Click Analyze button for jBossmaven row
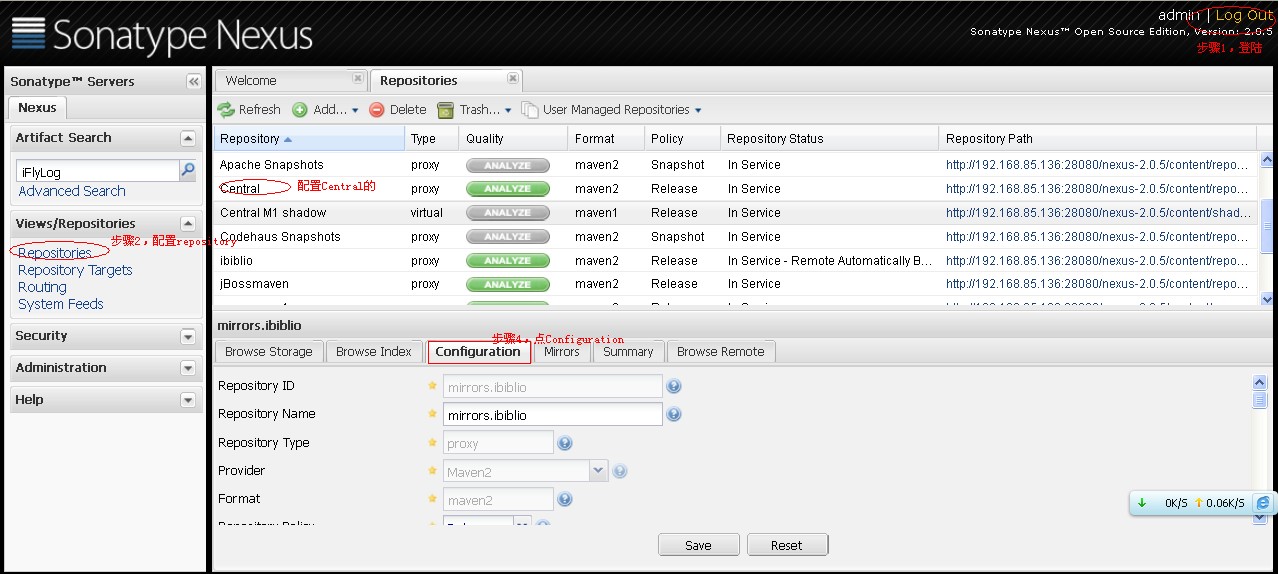This screenshot has height=574, width=1278. click(x=508, y=284)
